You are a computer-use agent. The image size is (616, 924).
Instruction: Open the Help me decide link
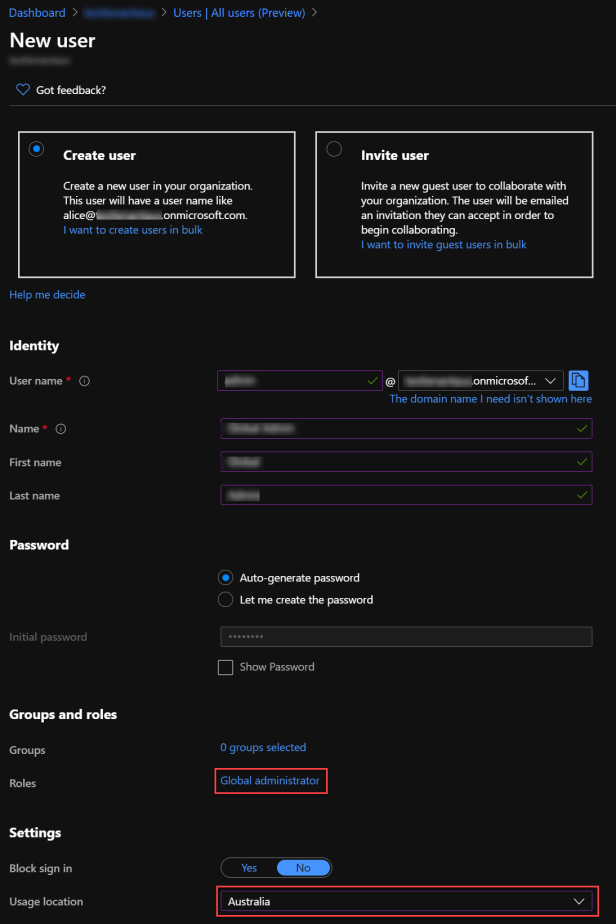pyautogui.click(x=47, y=295)
